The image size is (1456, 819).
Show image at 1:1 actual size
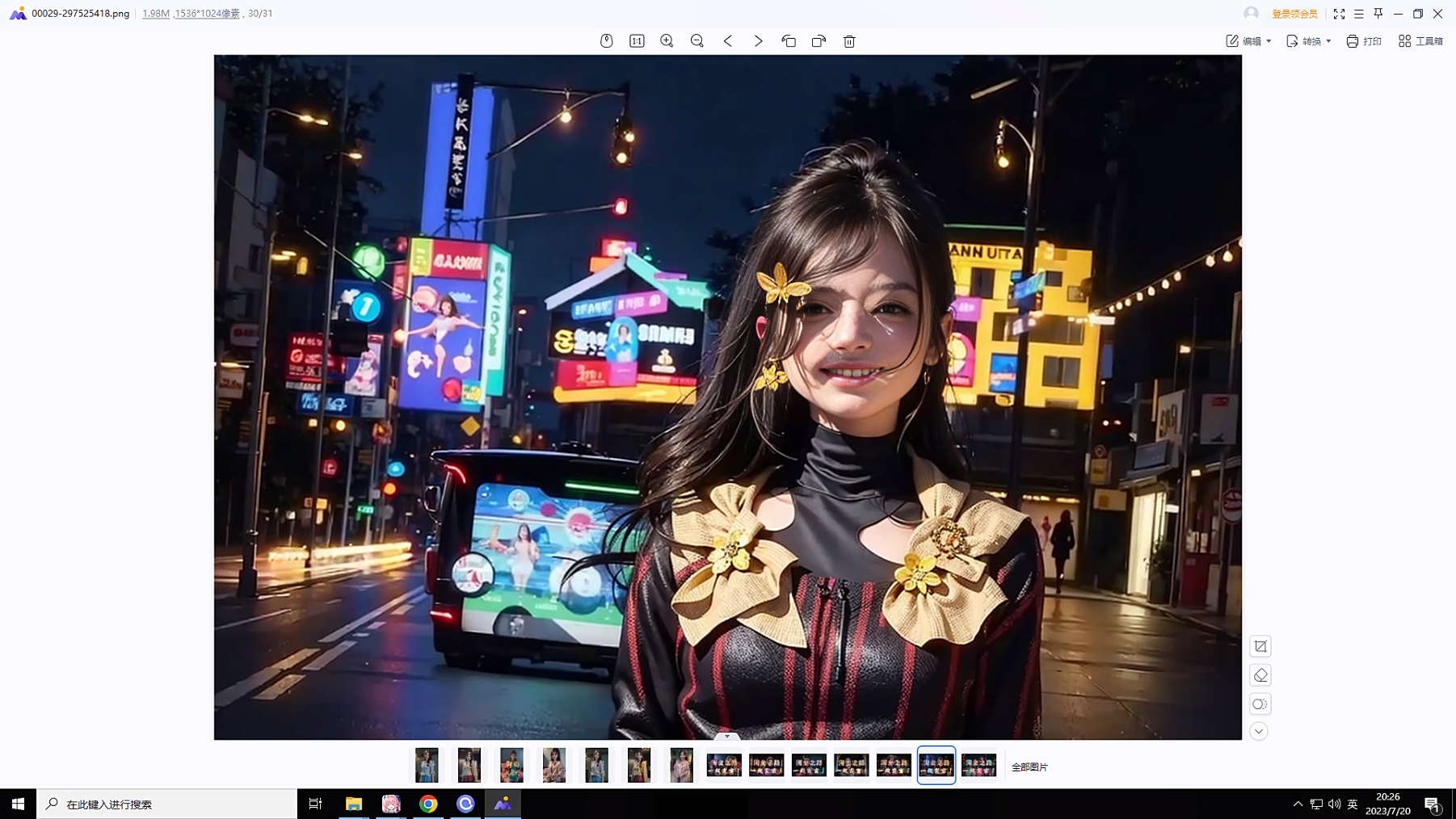tap(637, 41)
